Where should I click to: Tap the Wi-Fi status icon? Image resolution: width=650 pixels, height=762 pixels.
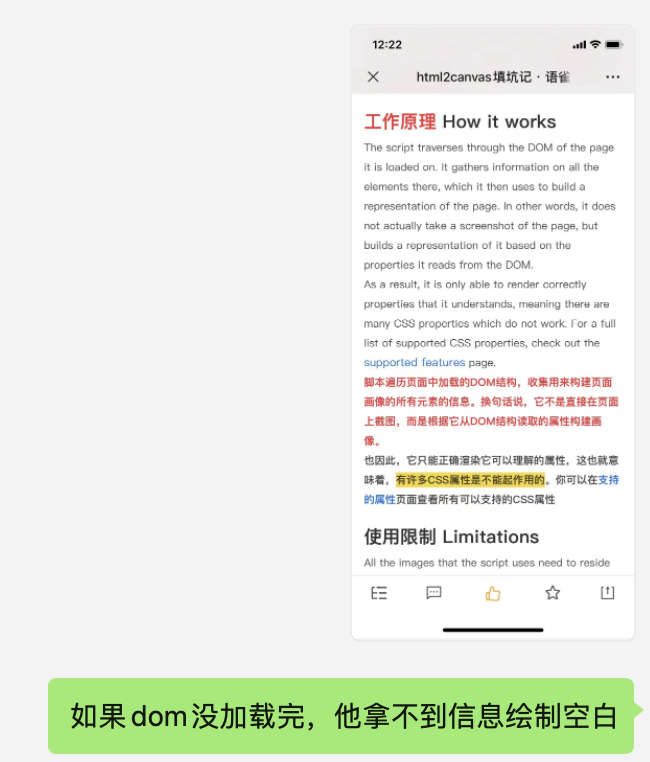(595, 44)
